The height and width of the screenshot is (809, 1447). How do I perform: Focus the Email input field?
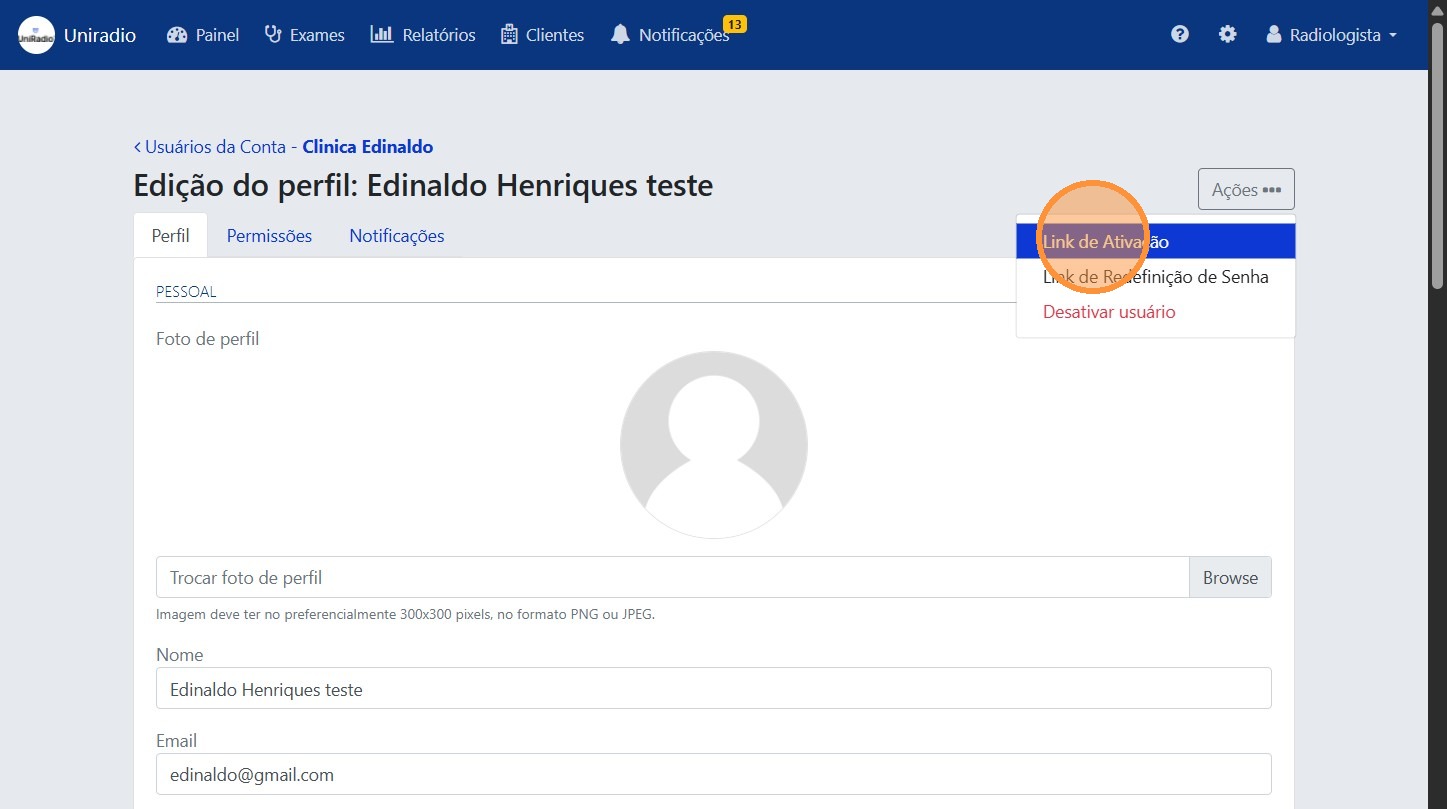coord(713,775)
